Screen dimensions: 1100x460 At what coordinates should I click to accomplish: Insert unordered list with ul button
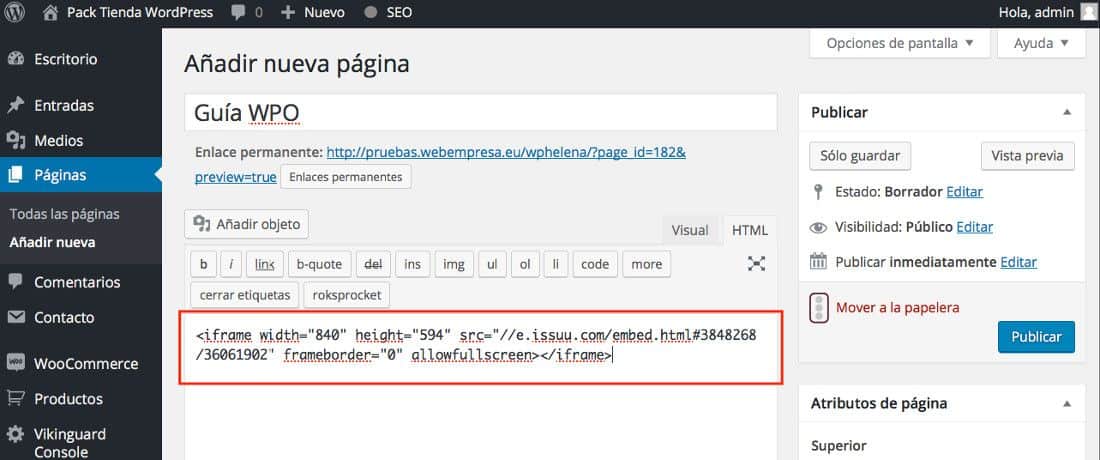(492, 264)
